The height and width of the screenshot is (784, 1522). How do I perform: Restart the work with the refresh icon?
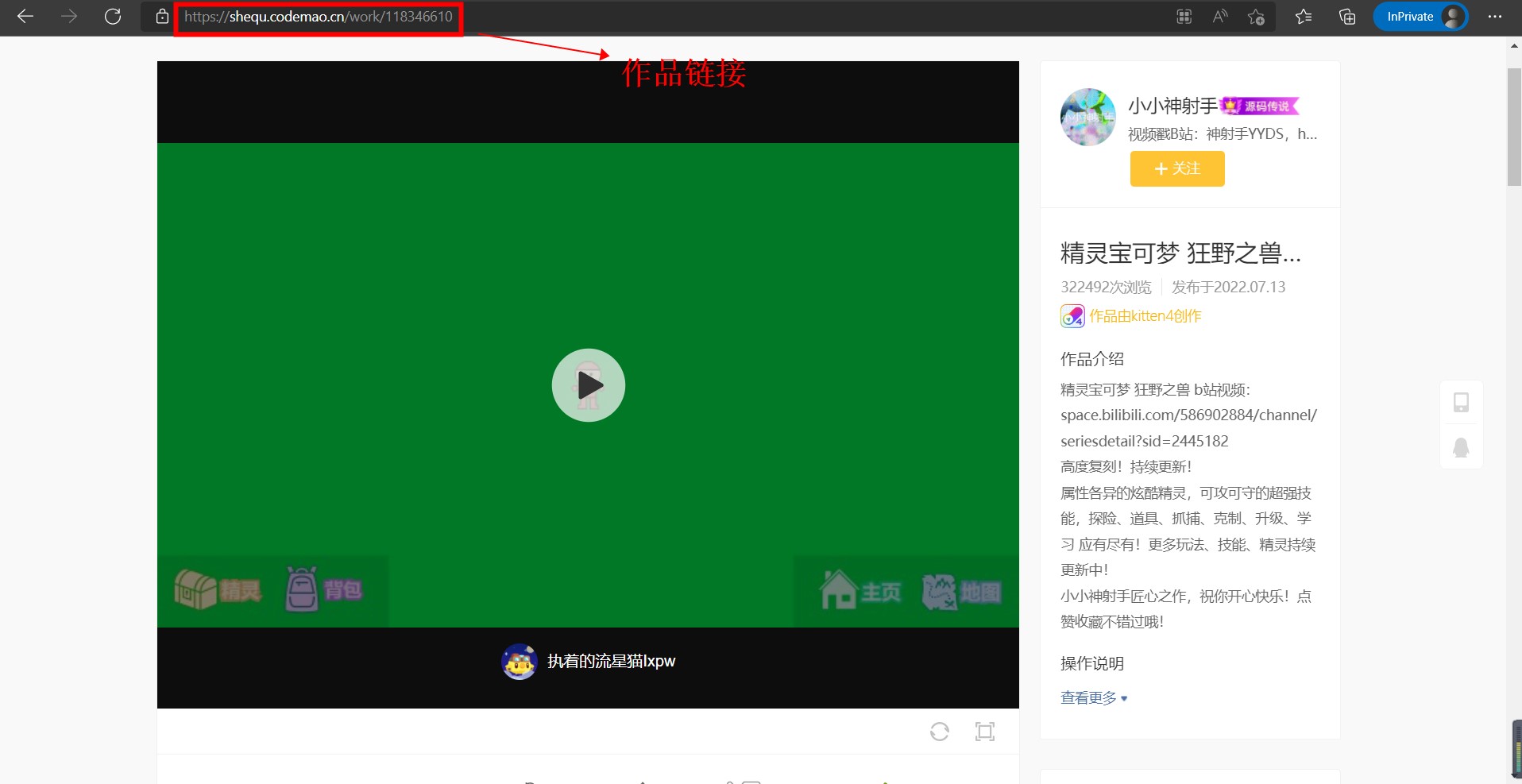coord(940,732)
